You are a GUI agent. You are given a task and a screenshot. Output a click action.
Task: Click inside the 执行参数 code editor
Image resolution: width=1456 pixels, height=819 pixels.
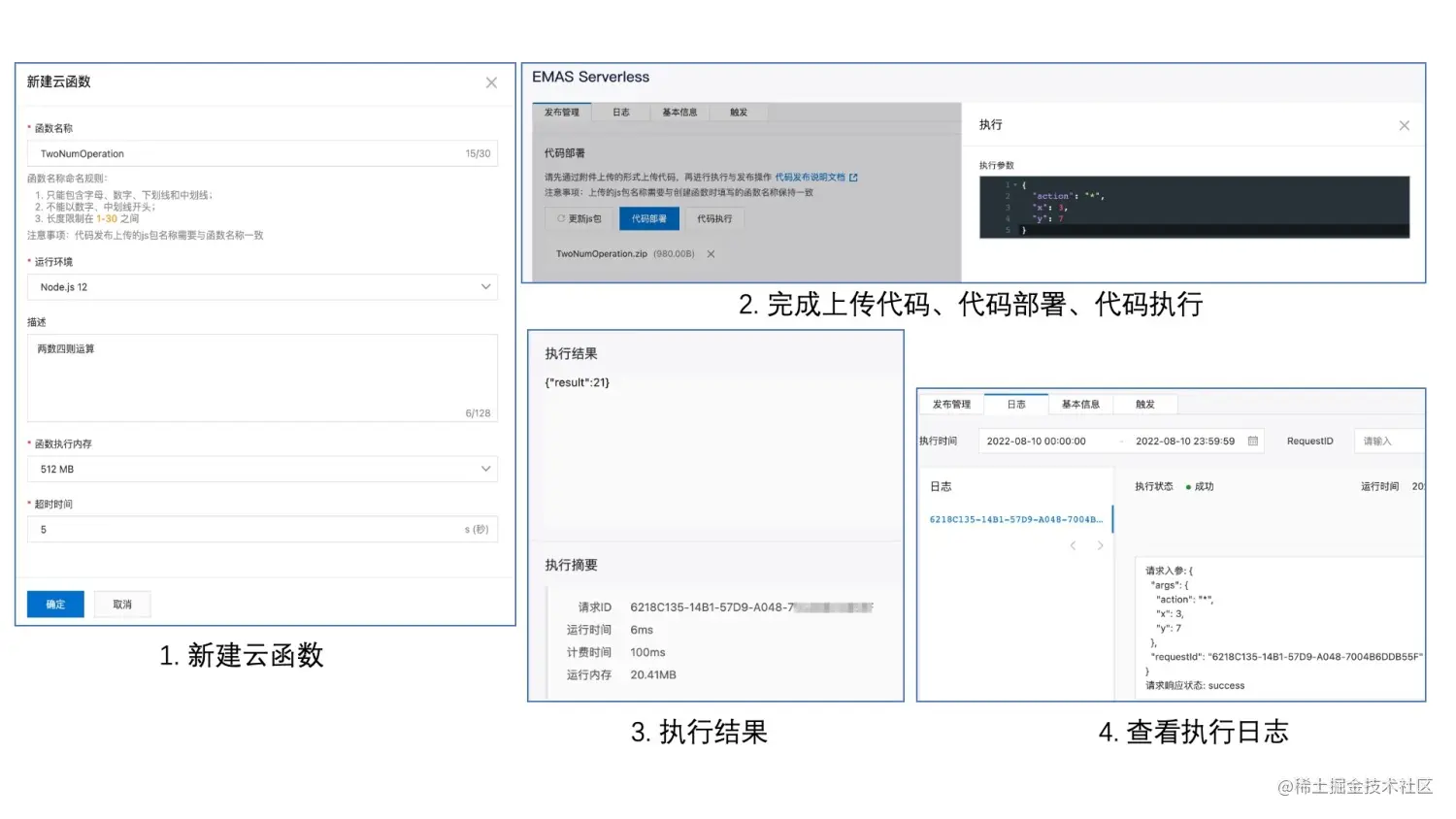point(1194,207)
